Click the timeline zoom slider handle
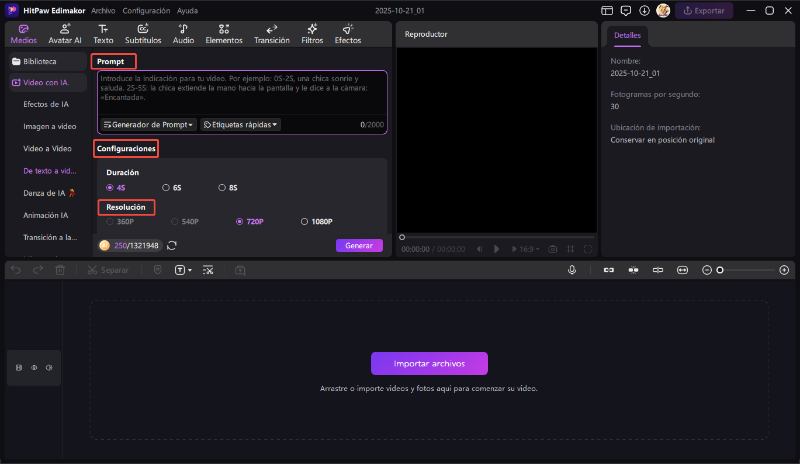 click(720, 270)
